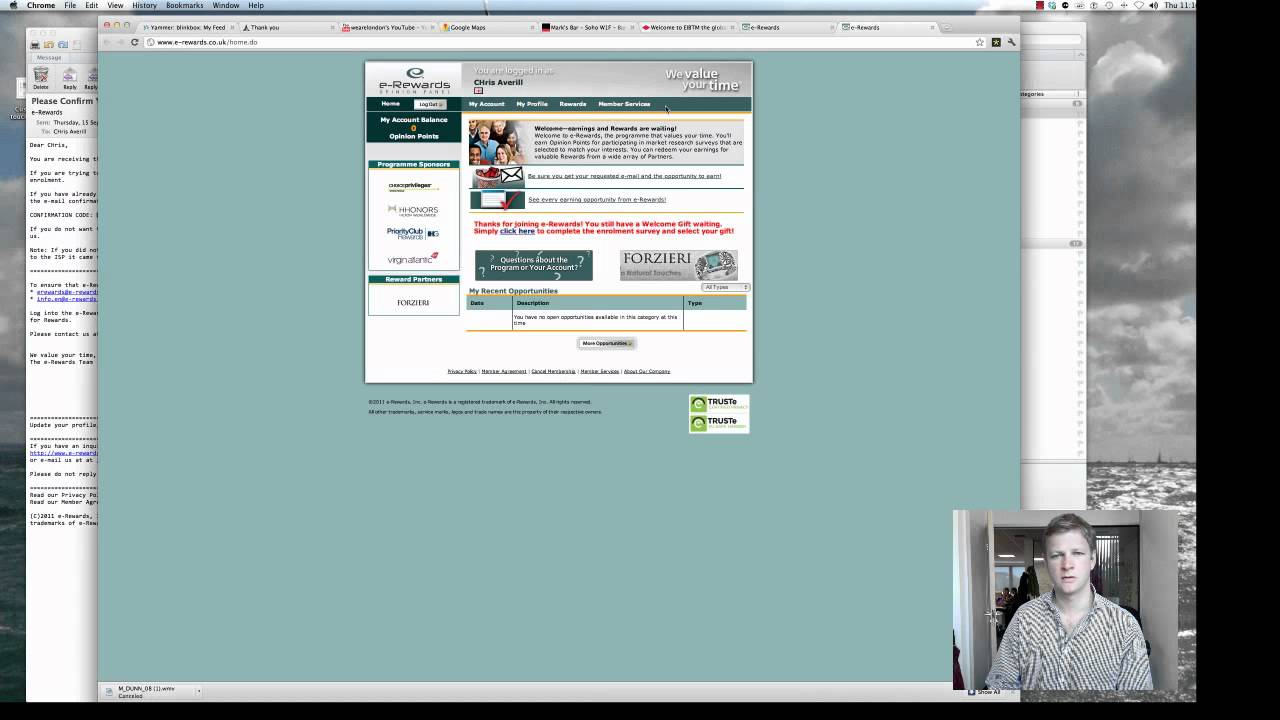Click the envelope image beside the e-mail reminder
1280x720 pixels.
coord(497,176)
